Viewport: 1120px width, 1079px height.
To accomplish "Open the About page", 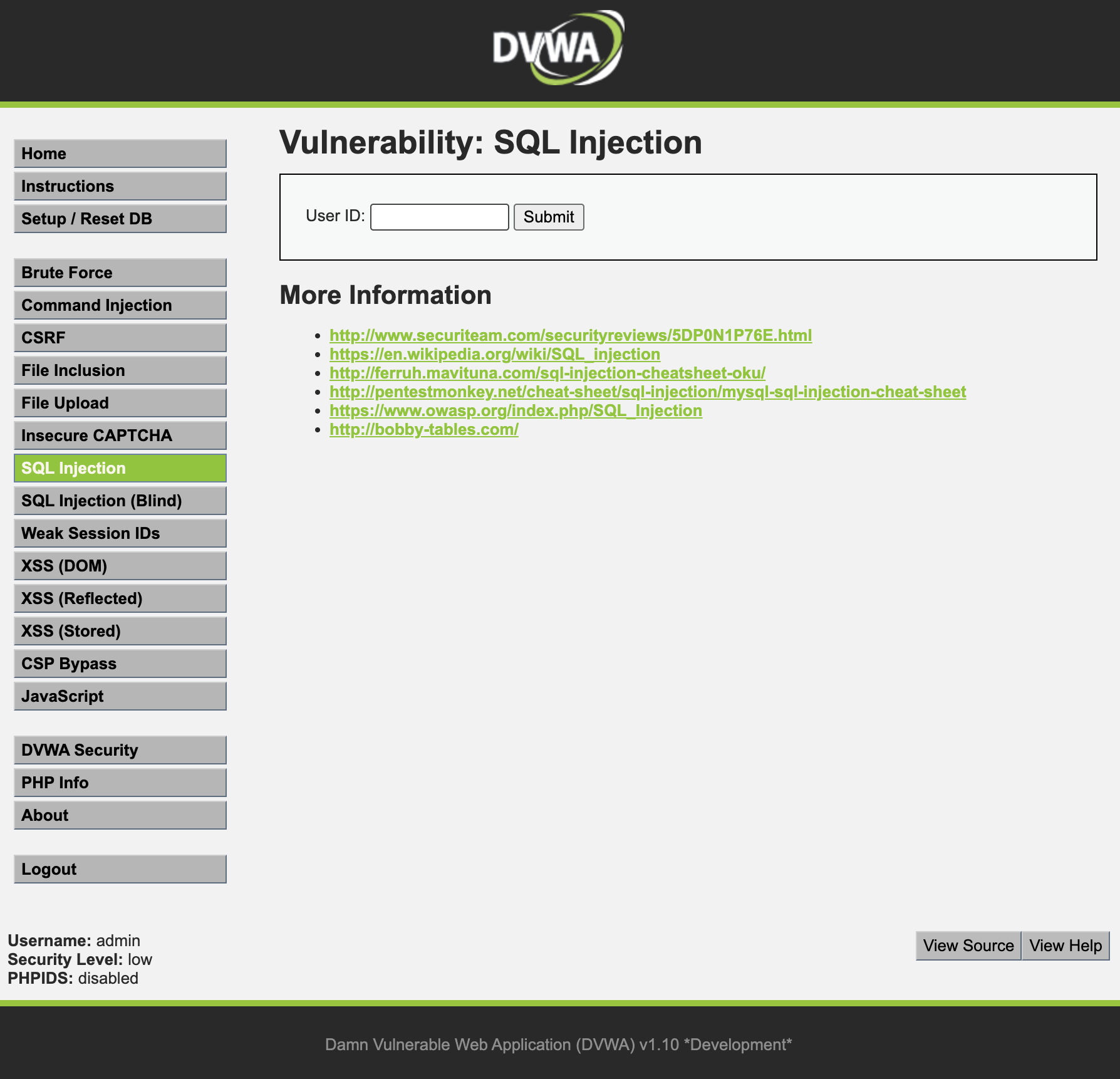I will click(120, 815).
